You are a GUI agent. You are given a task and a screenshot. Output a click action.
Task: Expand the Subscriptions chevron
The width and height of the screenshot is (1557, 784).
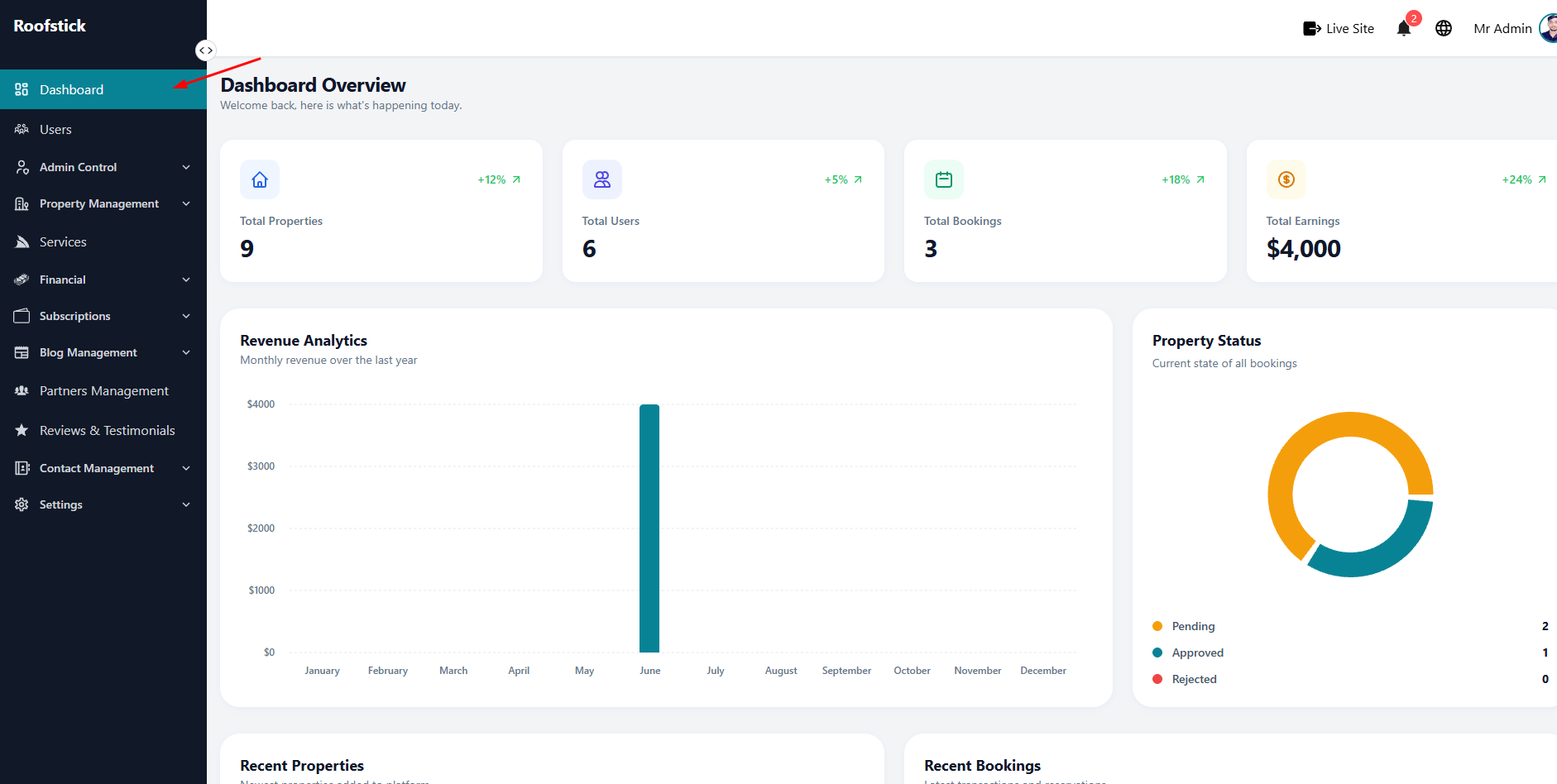186,316
